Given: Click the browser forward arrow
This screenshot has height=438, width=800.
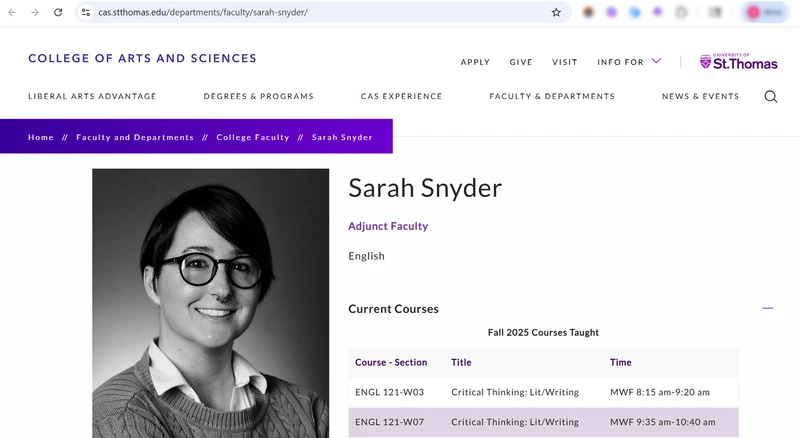Looking at the screenshot, I should (x=35, y=12).
